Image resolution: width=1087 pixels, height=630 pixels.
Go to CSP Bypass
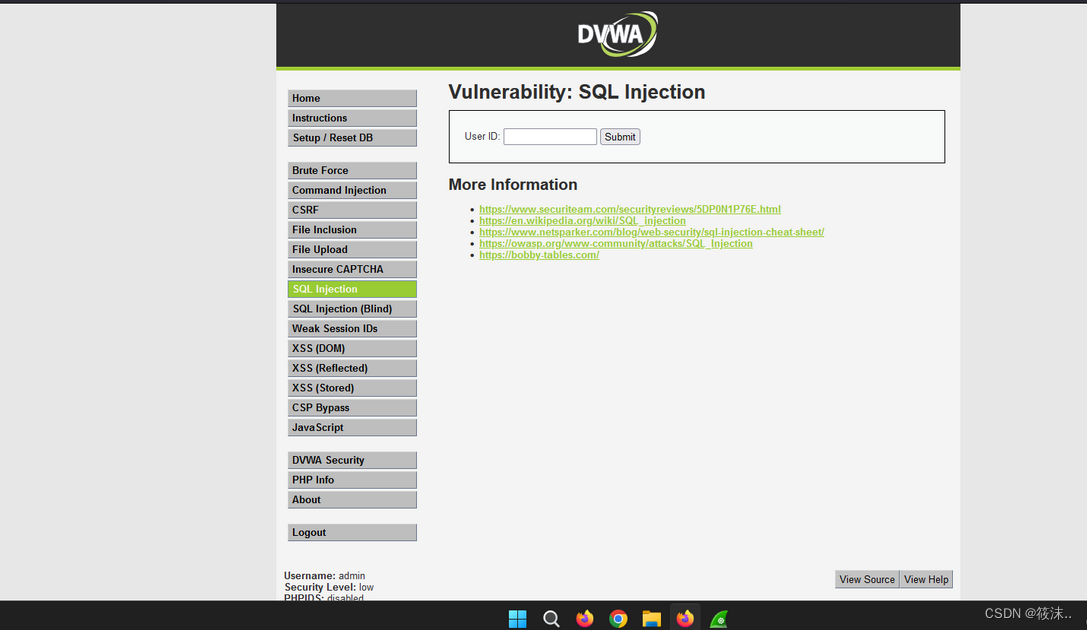tap(352, 408)
